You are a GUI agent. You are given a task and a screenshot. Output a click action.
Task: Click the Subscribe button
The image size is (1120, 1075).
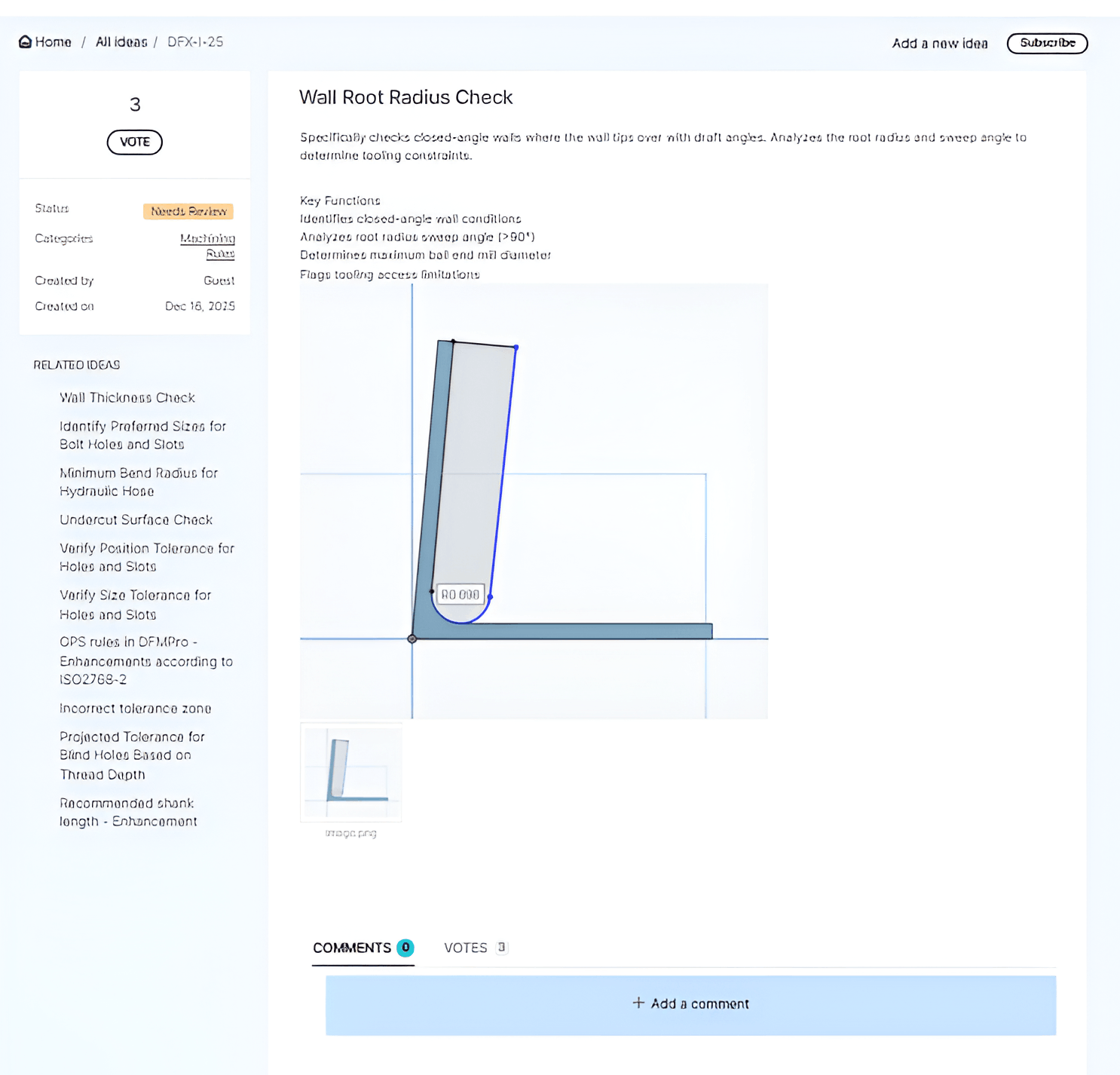click(x=1047, y=43)
